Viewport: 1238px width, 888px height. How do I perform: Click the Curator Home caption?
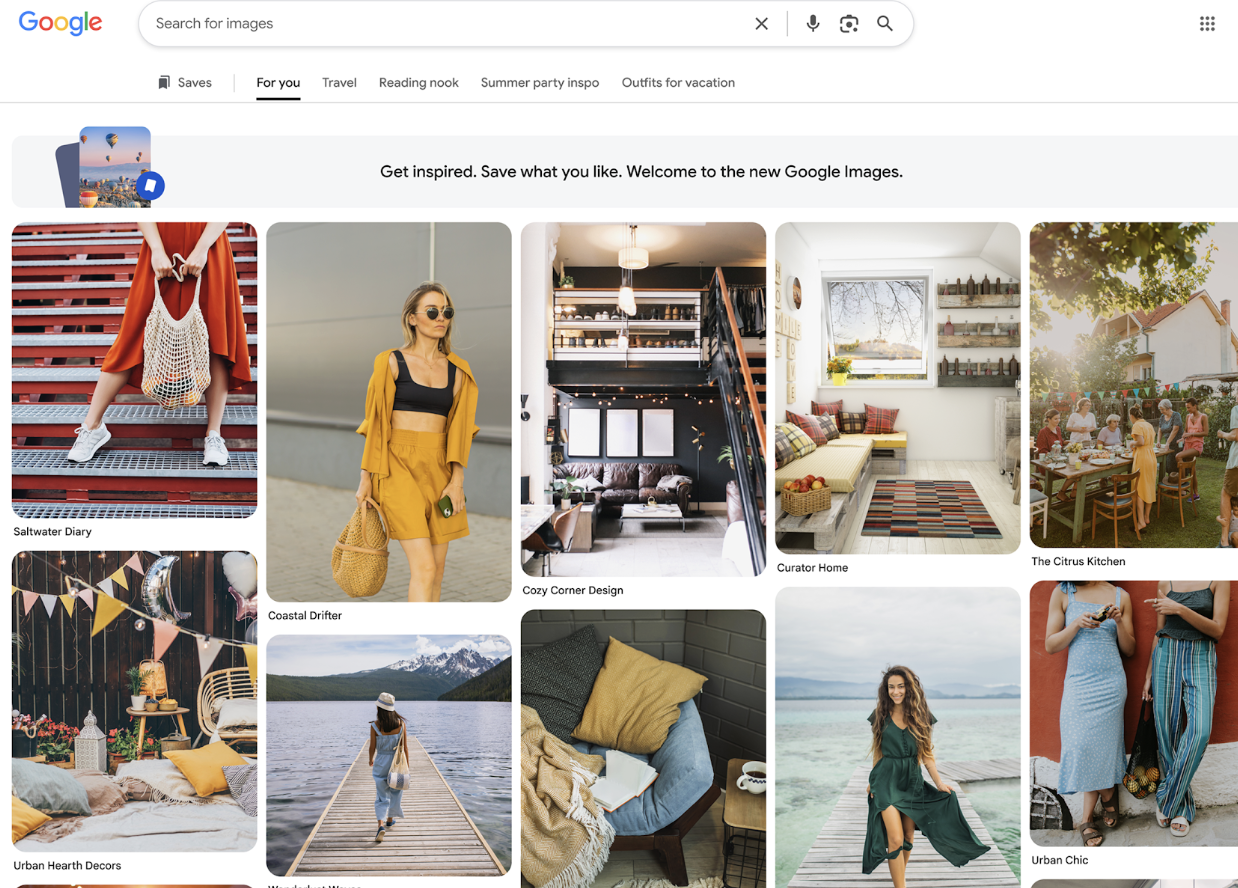812,568
